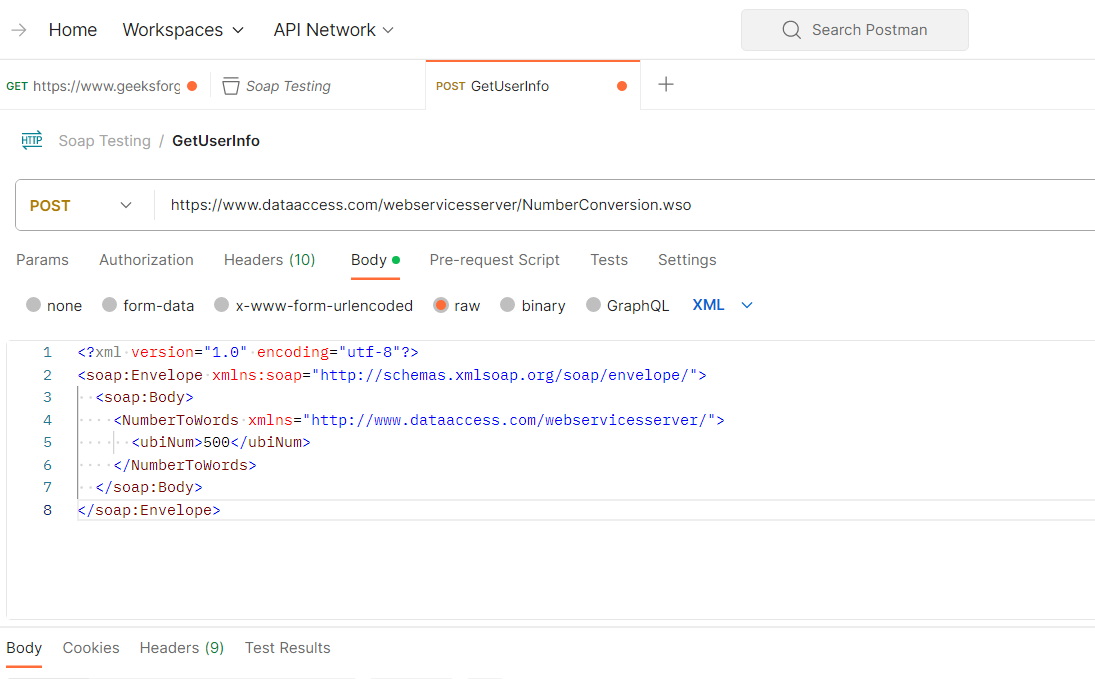Click the HTTP request icon beside the breadcrumb

32,141
